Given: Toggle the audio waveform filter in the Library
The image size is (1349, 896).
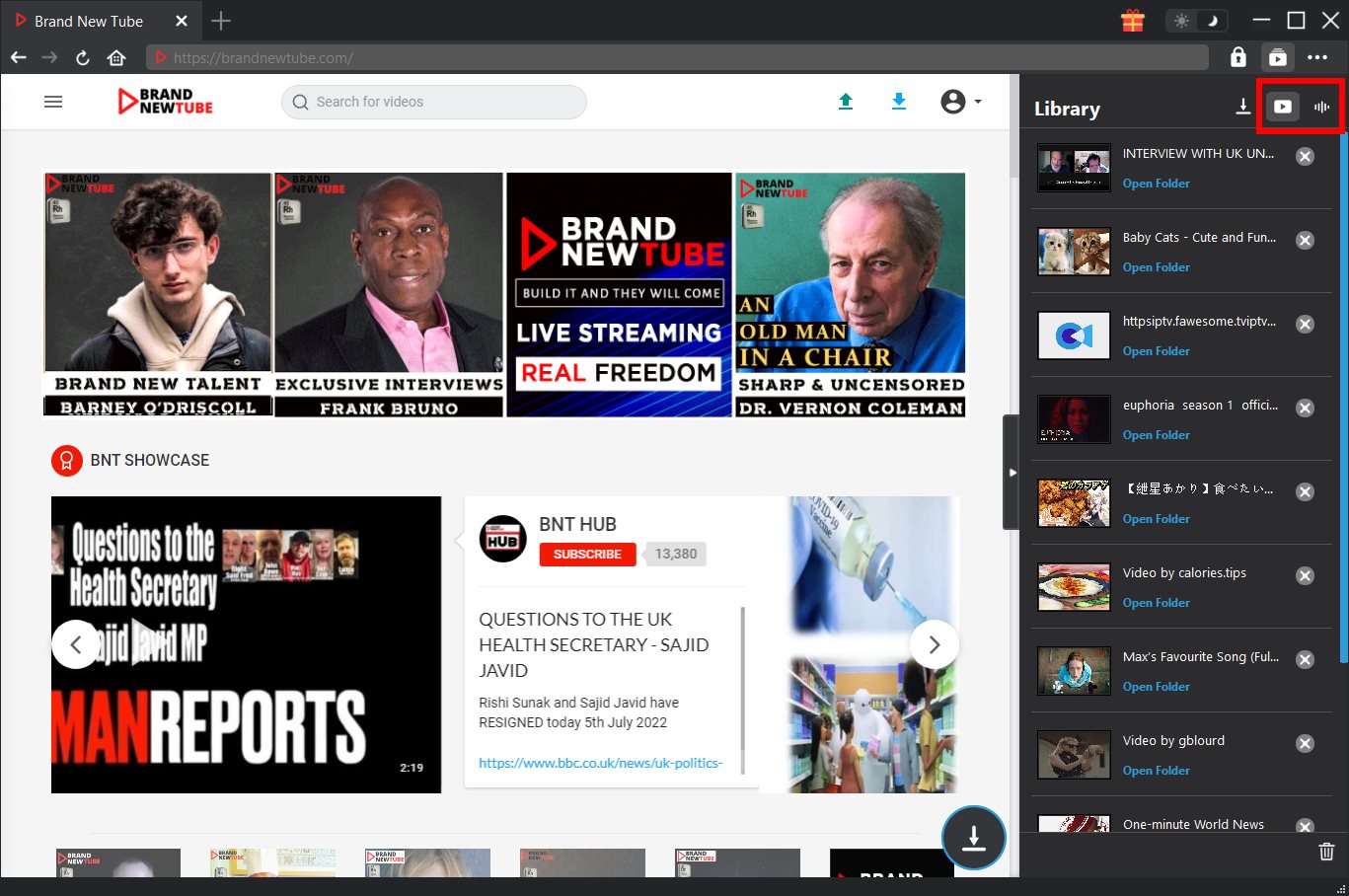Looking at the screenshot, I should [1320, 107].
